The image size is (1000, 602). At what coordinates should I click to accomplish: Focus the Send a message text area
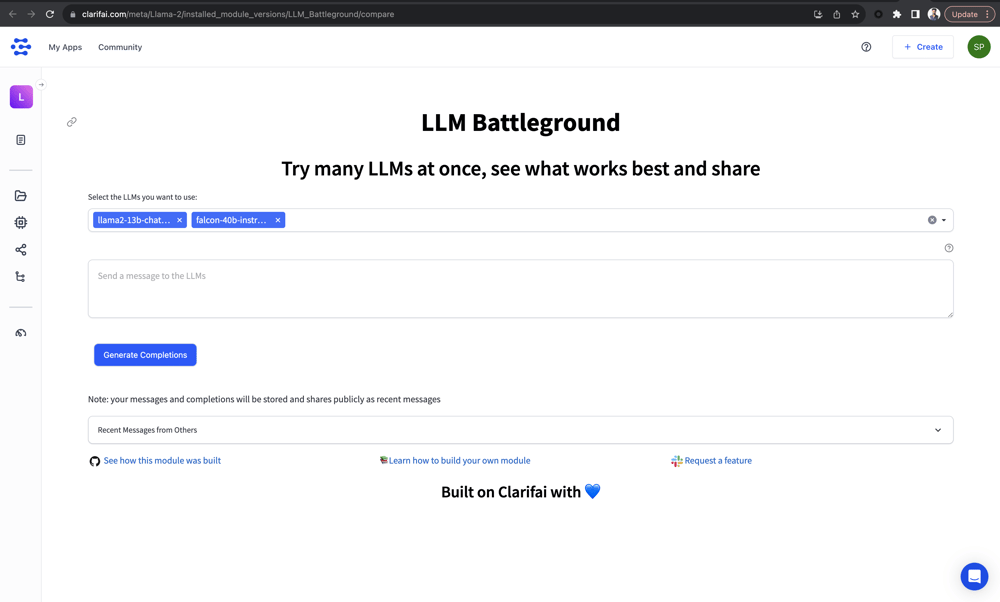pos(520,289)
